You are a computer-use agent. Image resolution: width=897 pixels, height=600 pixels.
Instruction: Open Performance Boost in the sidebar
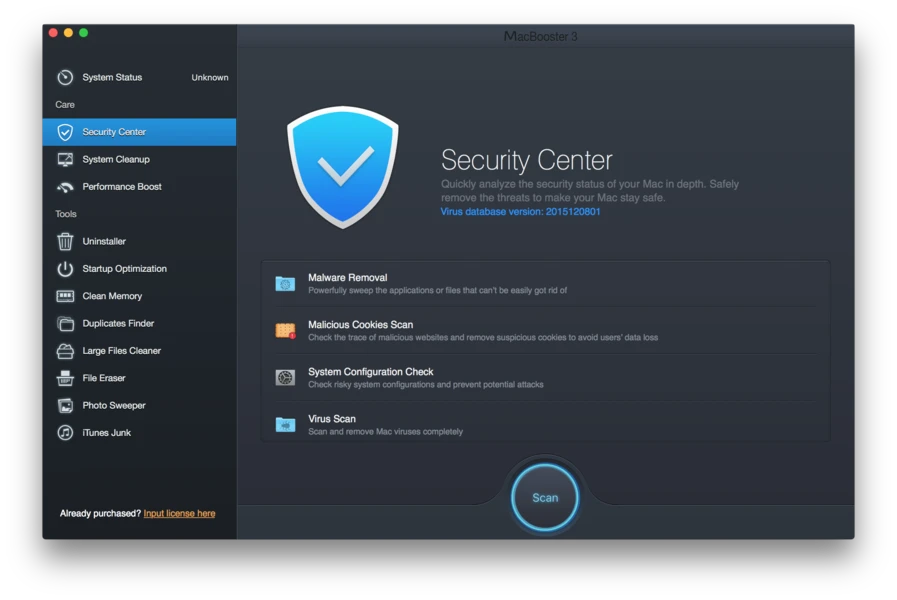[139, 187]
